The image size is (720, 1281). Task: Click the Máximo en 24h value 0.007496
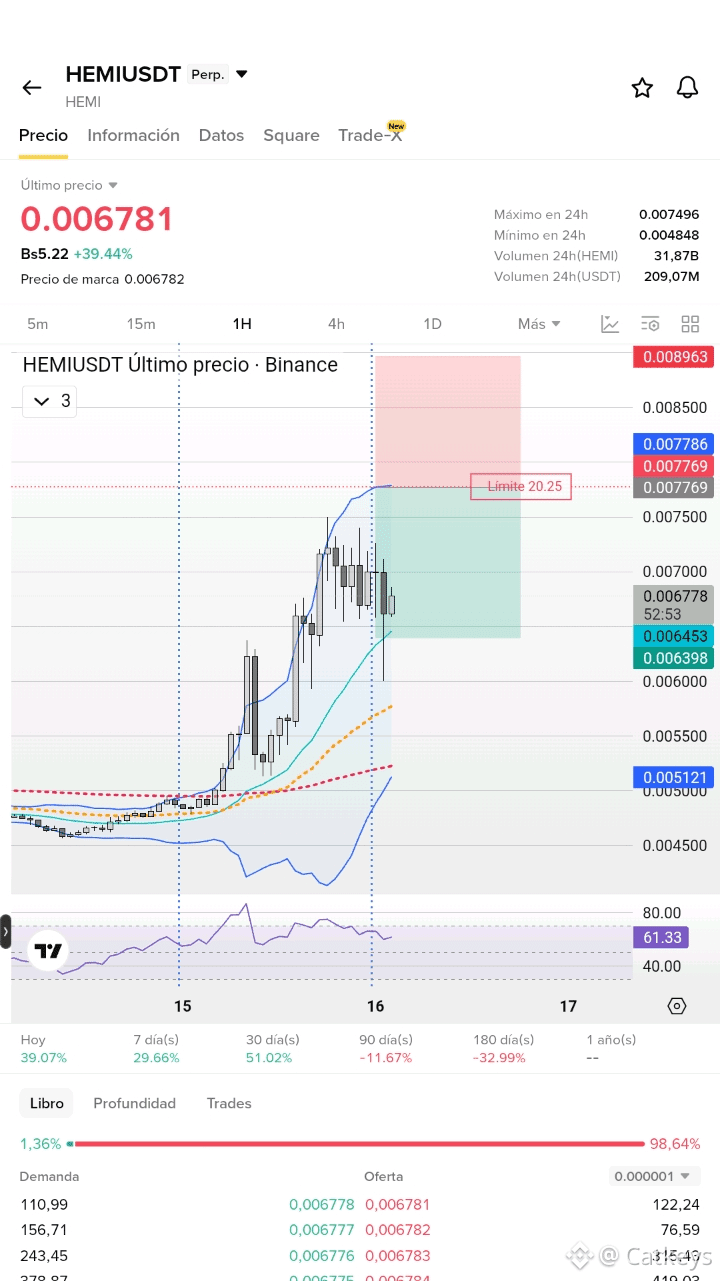(669, 214)
